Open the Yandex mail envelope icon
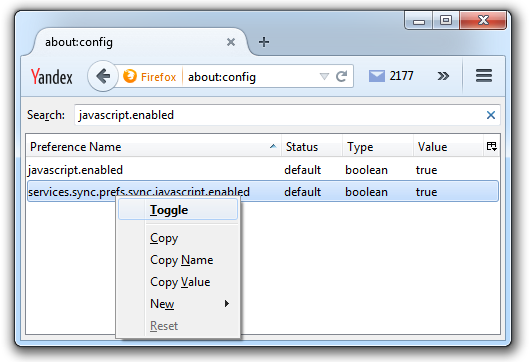The image size is (529, 362). click(377, 76)
